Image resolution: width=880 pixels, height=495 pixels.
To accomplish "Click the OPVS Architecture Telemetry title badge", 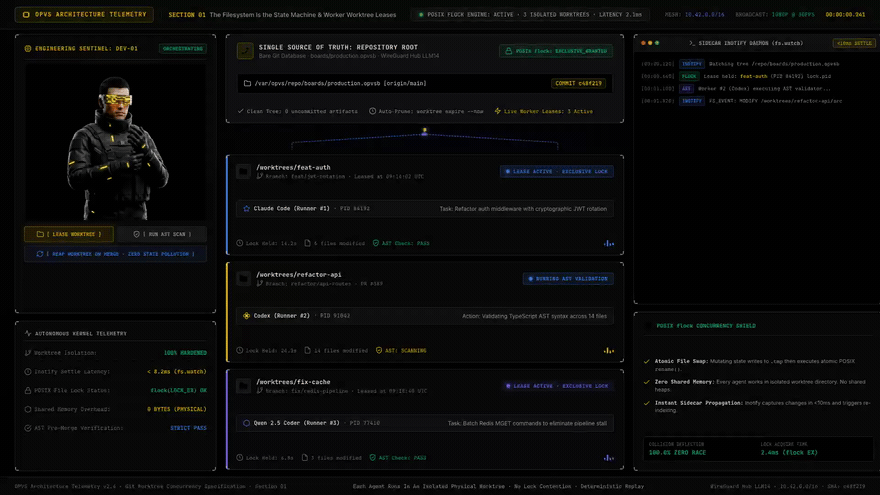I will pos(84,15).
